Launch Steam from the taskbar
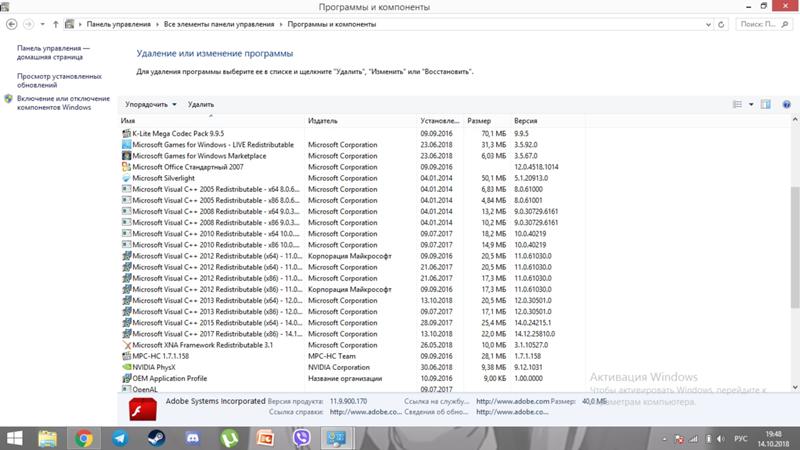 pos(156,438)
